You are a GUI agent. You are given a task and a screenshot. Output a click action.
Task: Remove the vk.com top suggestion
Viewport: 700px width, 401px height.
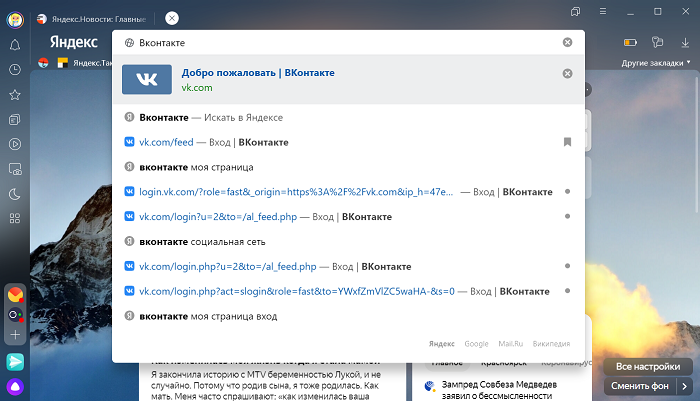pos(567,74)
